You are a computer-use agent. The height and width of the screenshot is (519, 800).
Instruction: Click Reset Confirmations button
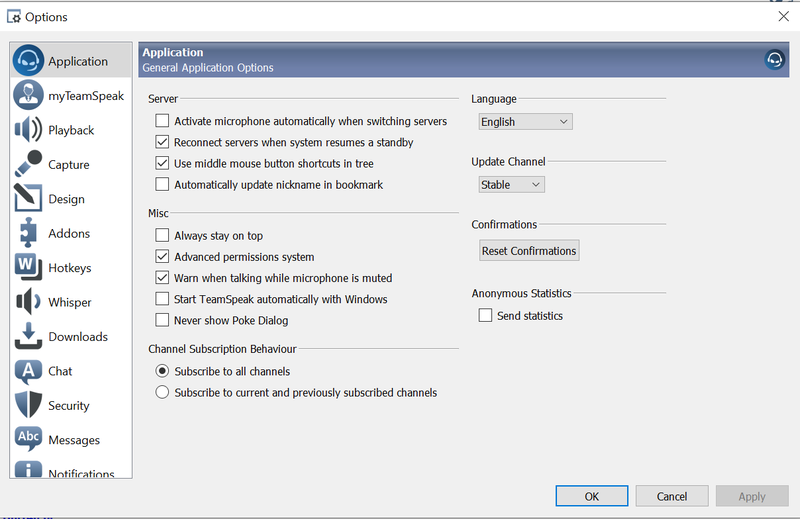(x=529, y=251)
